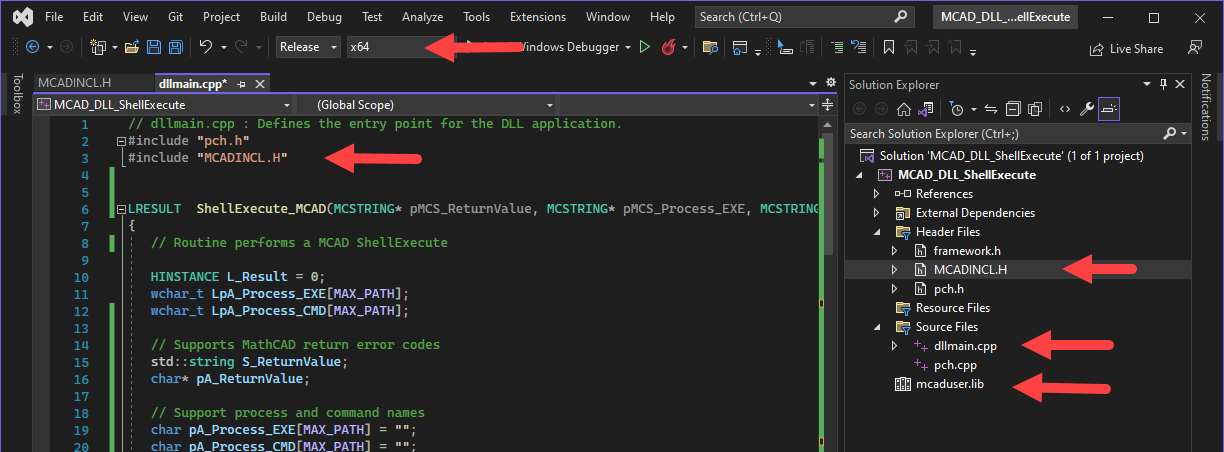
Task: Click the Undo arrow icon
Action: [x=205, y=47]
